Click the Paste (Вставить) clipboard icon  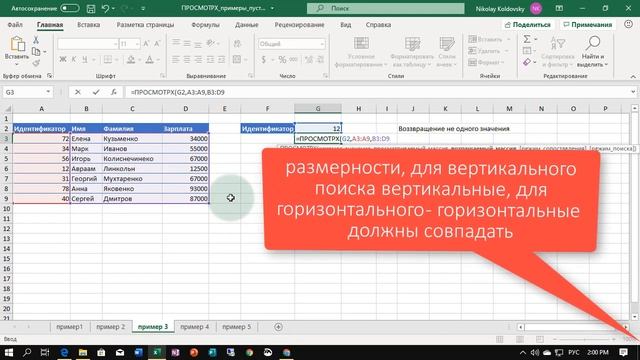pyautogui.click(x=17, y=44)
